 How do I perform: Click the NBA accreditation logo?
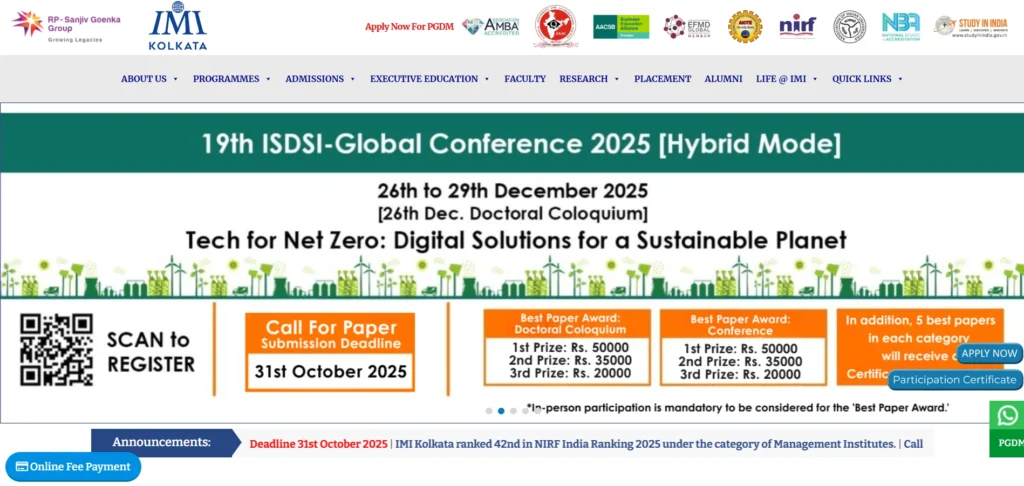[900, 26]
